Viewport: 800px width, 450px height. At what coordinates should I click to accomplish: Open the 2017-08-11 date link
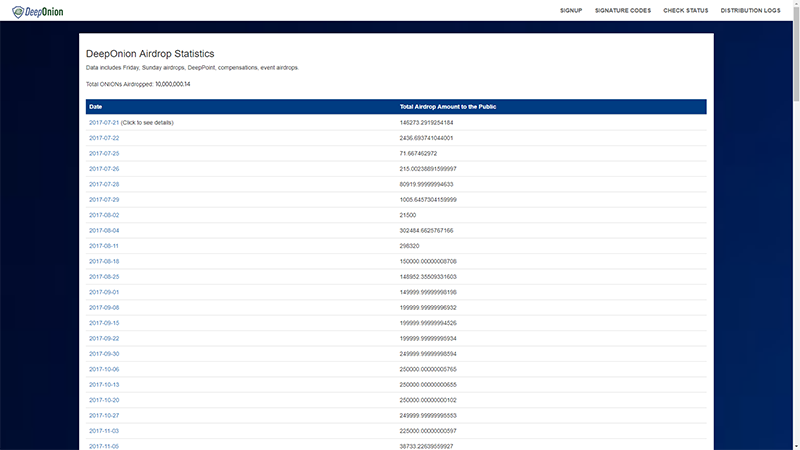point(104,246)
